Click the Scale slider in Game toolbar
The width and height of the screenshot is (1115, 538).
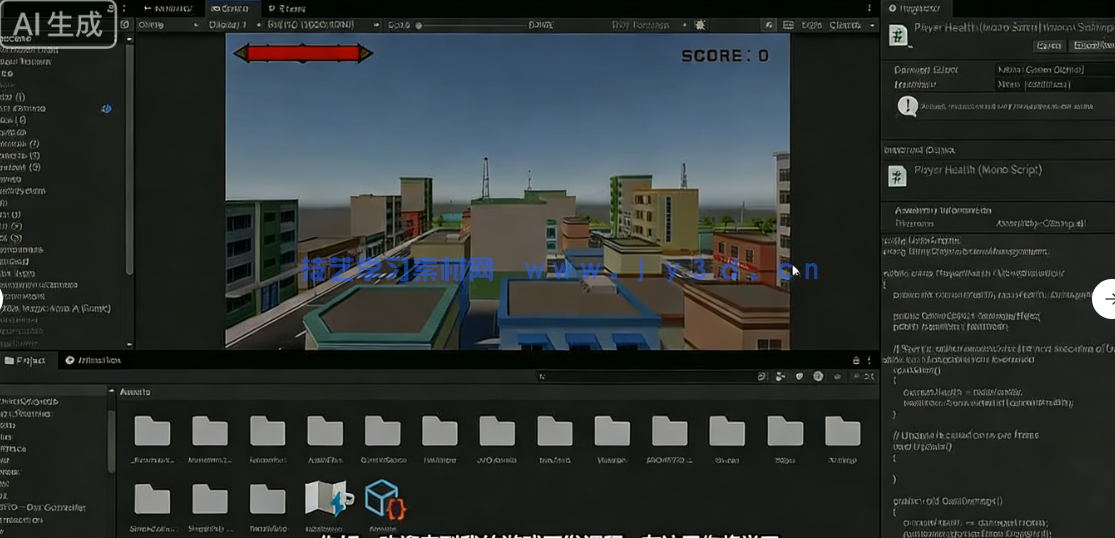click(470, 25)
